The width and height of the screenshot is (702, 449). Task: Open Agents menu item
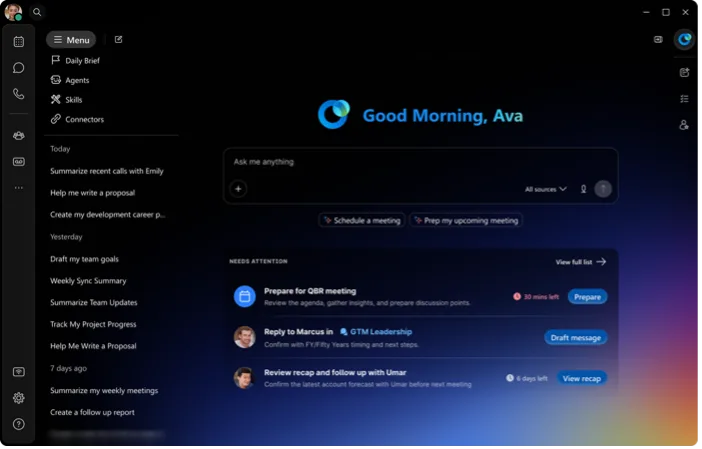click(x=70, y=80)
